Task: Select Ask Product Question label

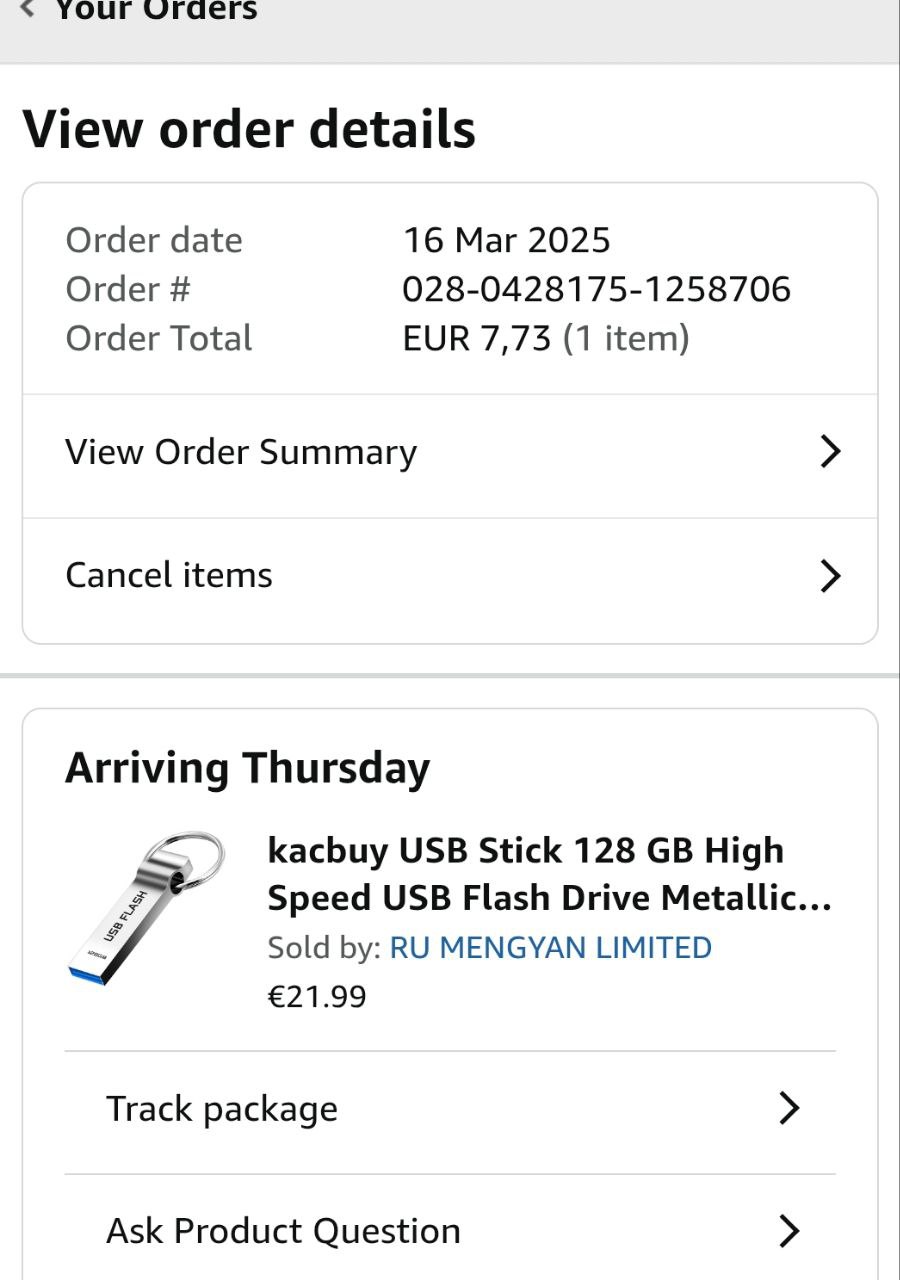Action: [283, 1231]
